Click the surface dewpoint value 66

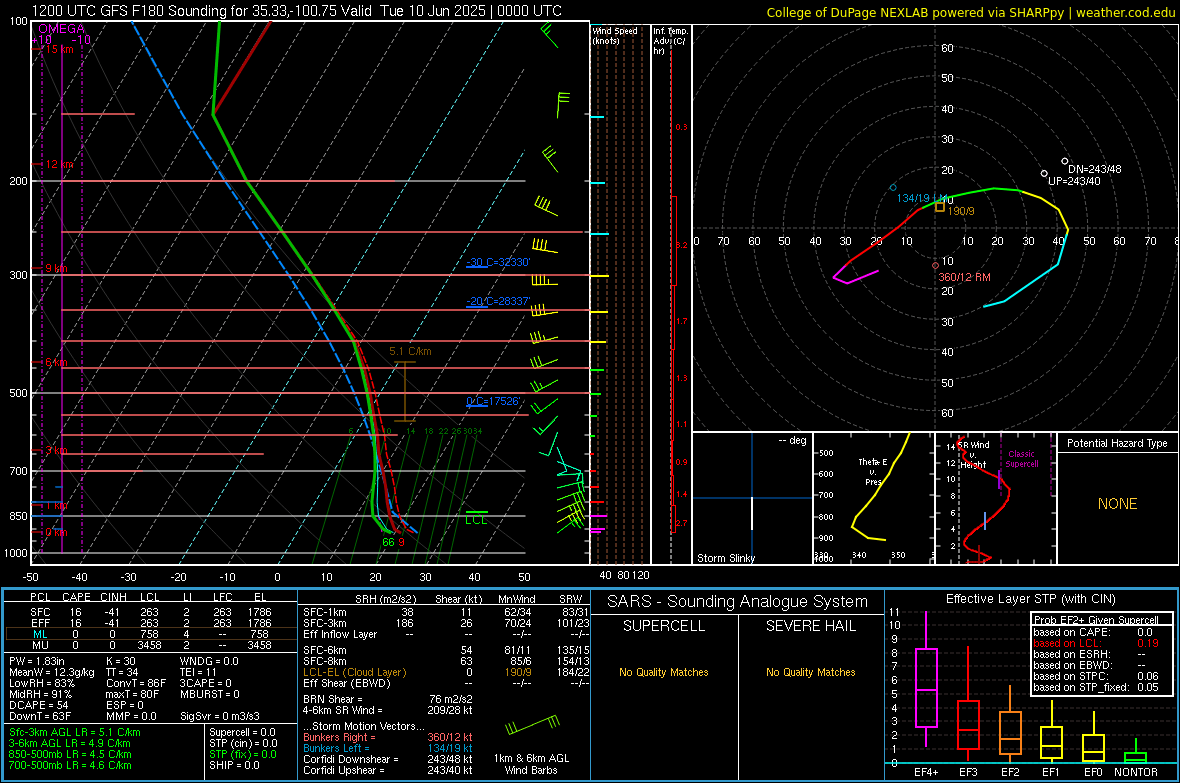click(x=388, y=542)
